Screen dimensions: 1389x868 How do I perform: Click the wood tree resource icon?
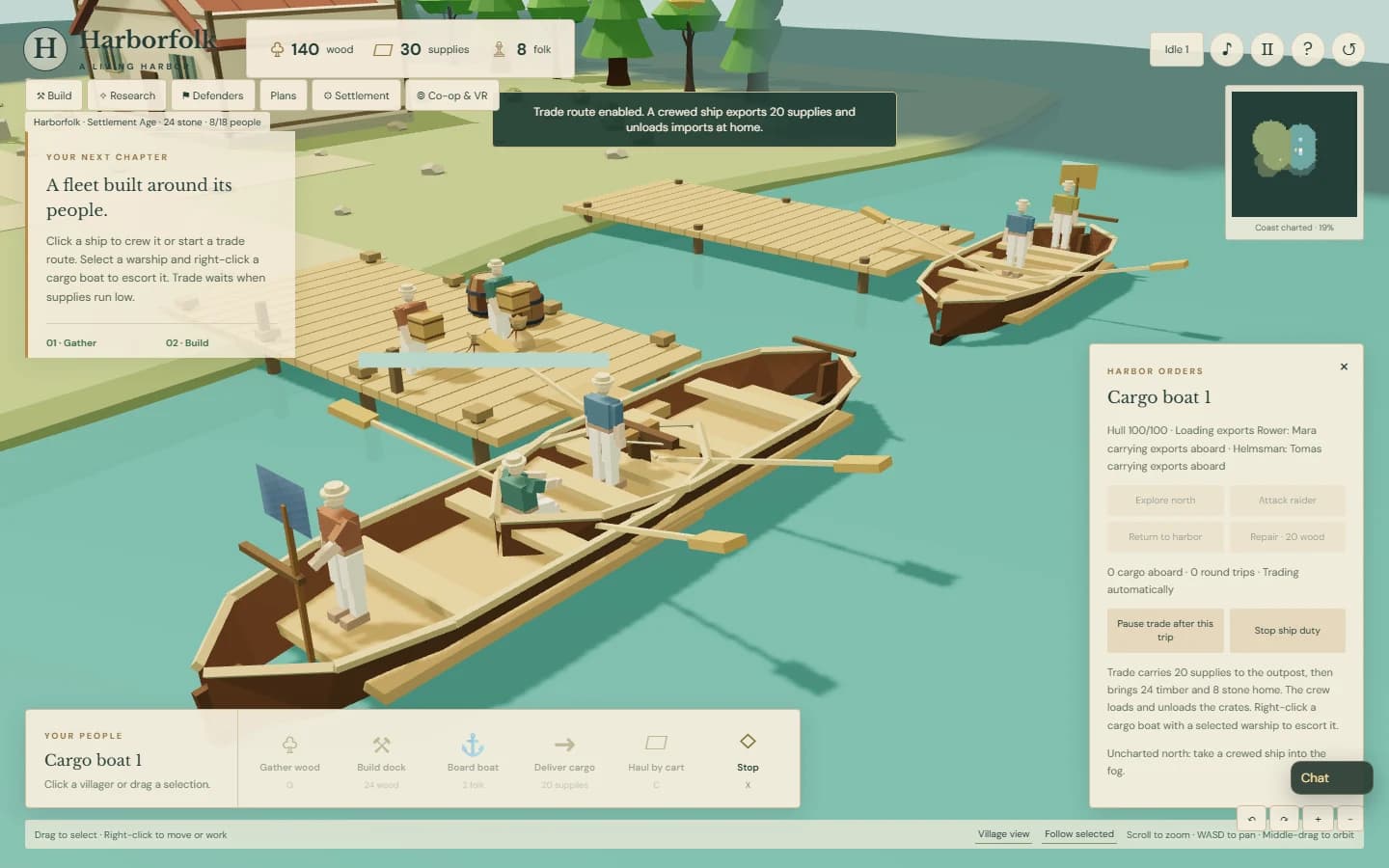pos(278,49)
